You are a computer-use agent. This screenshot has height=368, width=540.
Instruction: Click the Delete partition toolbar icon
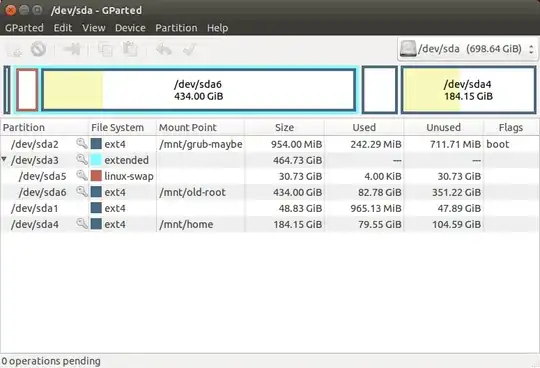(38, 49)
